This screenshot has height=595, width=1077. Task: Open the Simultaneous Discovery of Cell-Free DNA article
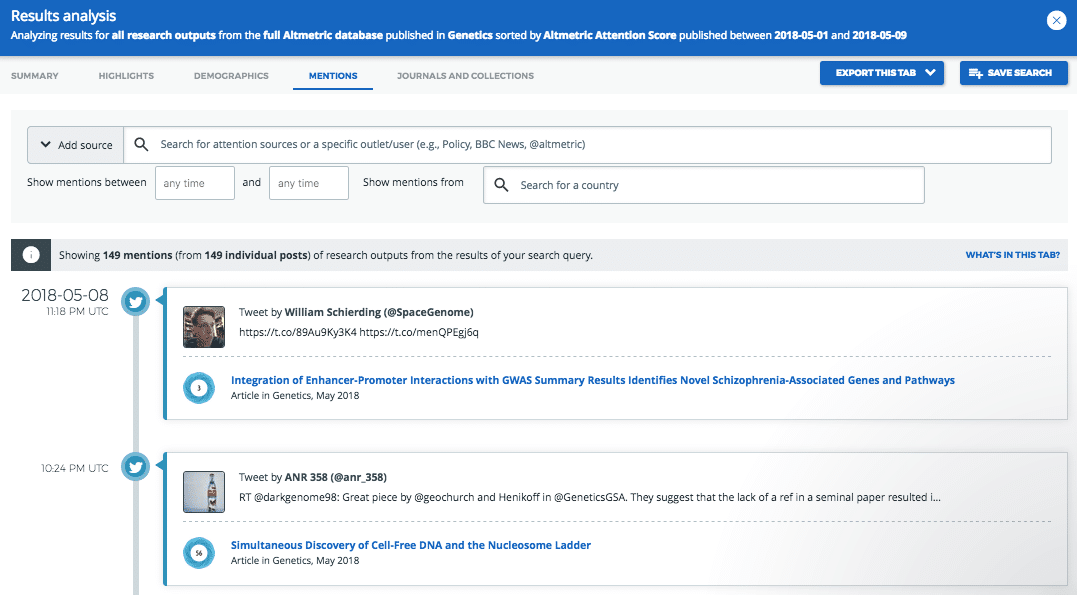(x=410, y=545)
